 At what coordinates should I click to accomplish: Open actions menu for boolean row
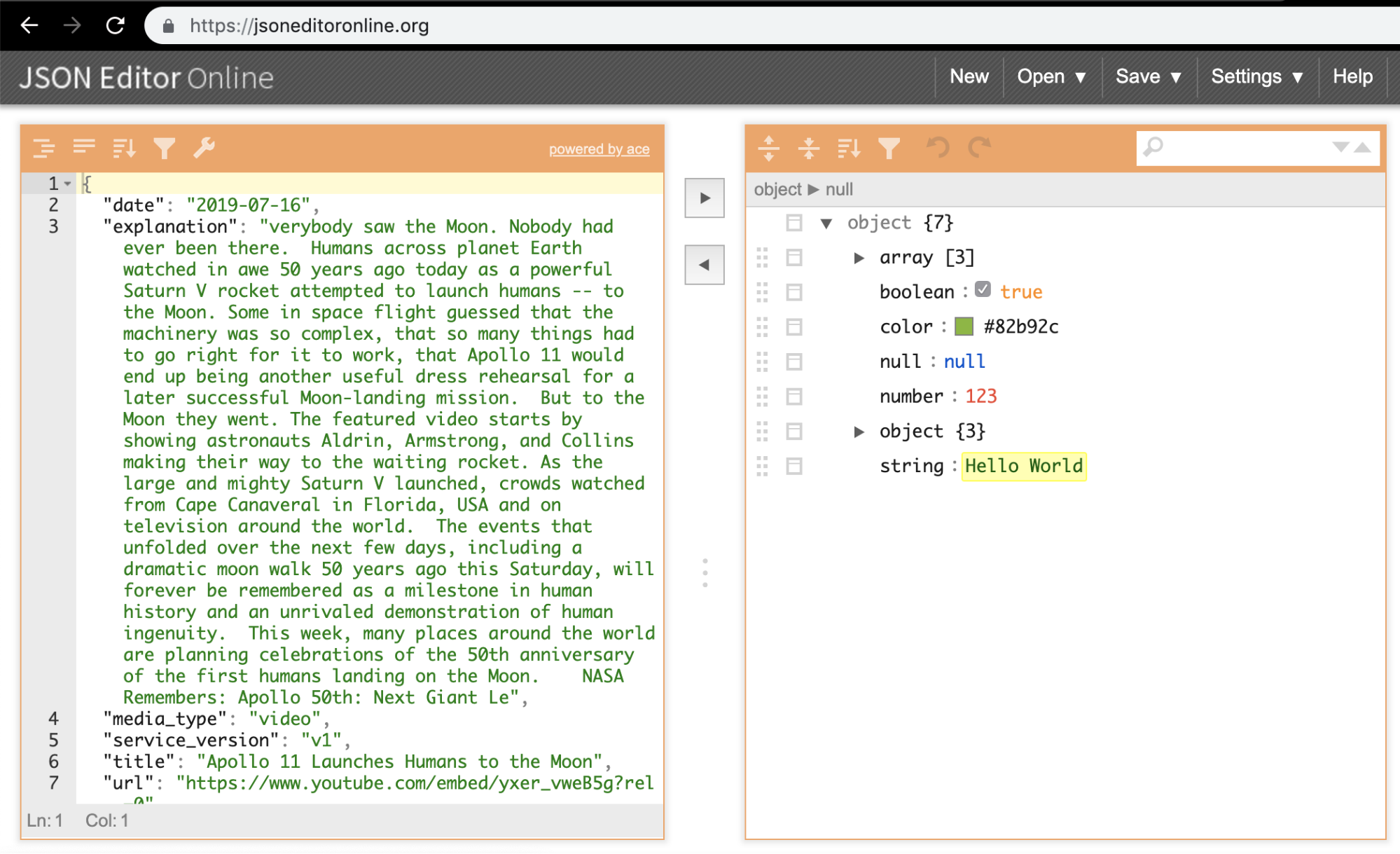point(793,292)
